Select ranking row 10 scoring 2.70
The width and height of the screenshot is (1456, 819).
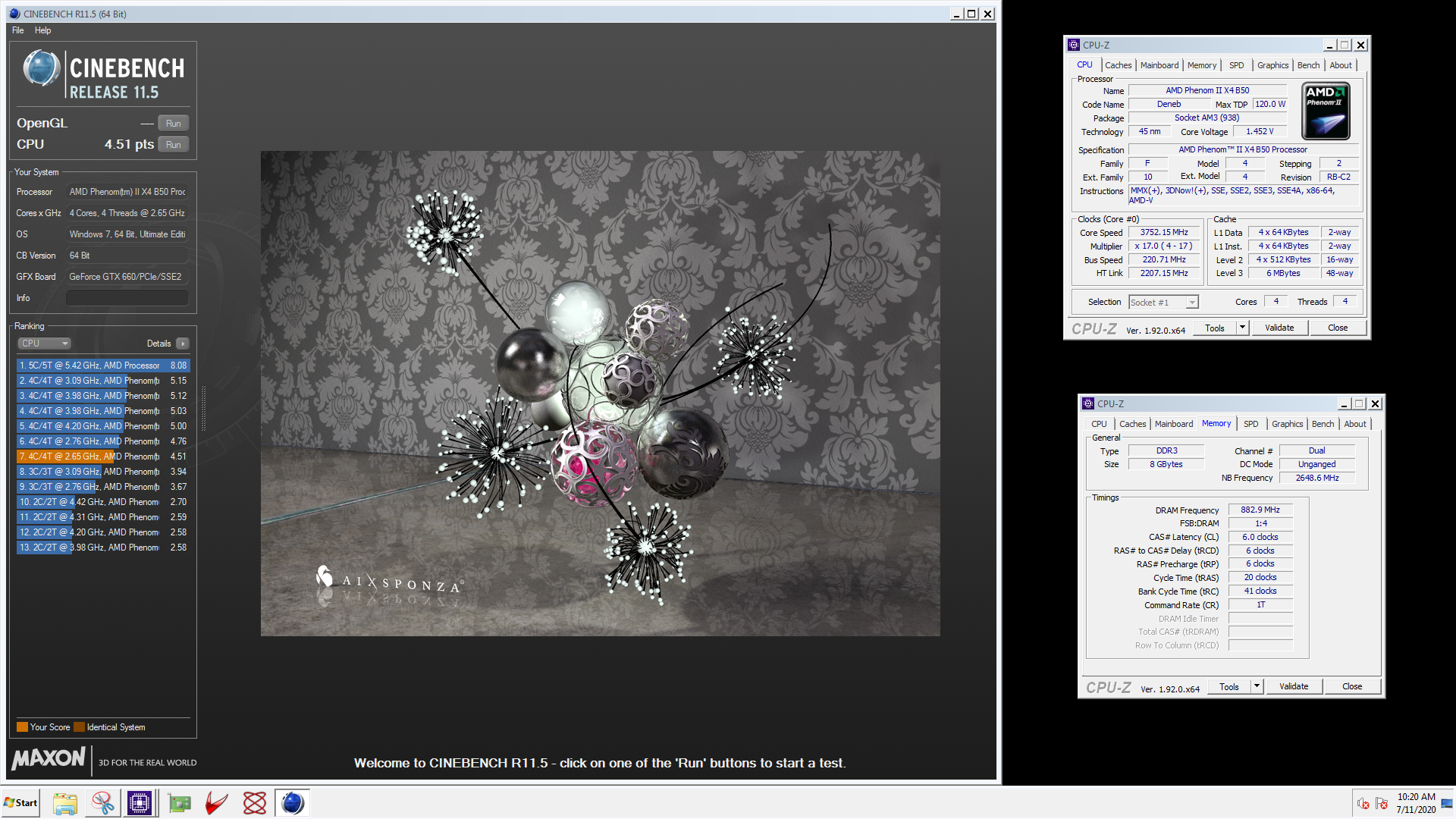tap(103, 502)
